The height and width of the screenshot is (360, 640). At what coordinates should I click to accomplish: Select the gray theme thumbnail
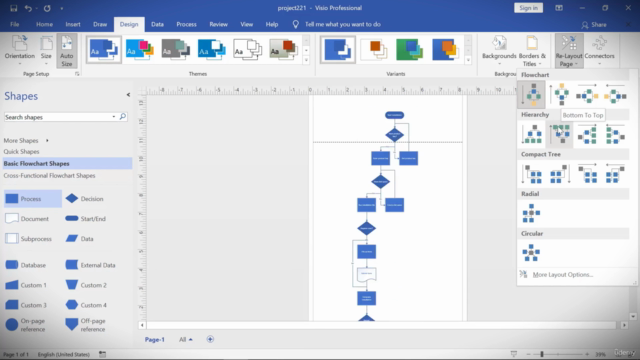coord(176,49)
